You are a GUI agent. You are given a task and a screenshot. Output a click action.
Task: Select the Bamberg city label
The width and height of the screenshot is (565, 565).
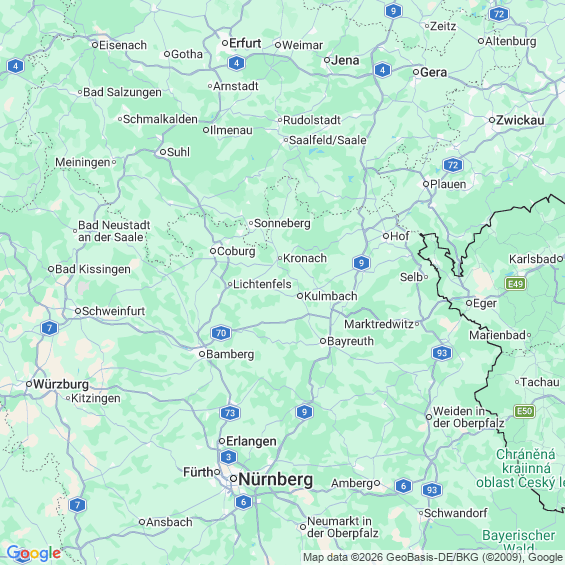(x=230, y=354)
